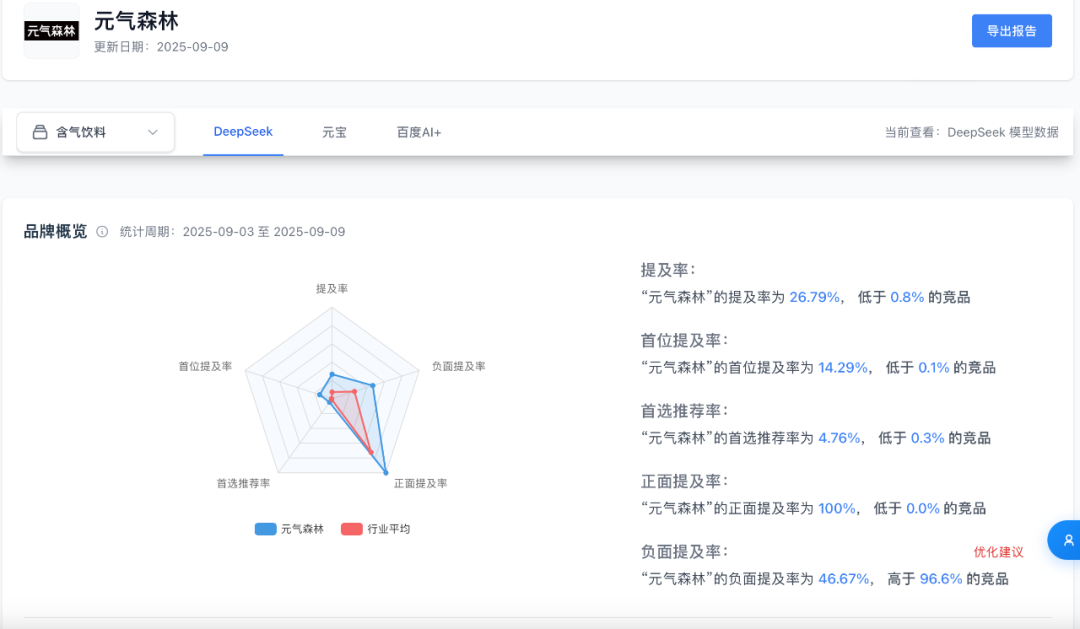Open the 含气饮料 category dropdown
The width and height of the screenshot is (1080, 629).
(96, 132)
